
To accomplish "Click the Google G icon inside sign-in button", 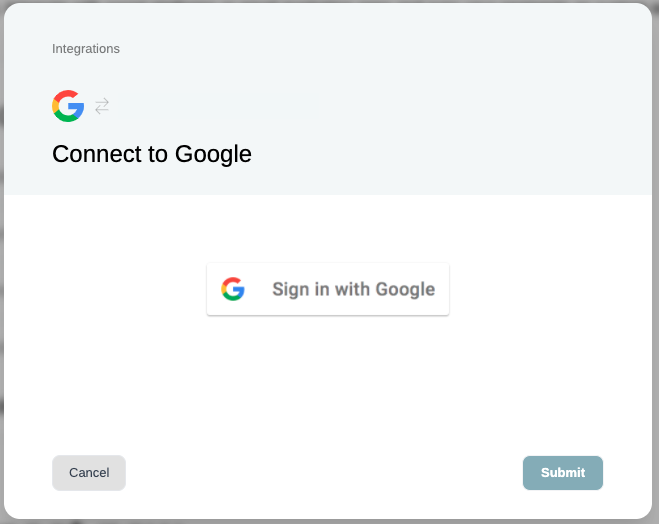I will tap(233, 289).
